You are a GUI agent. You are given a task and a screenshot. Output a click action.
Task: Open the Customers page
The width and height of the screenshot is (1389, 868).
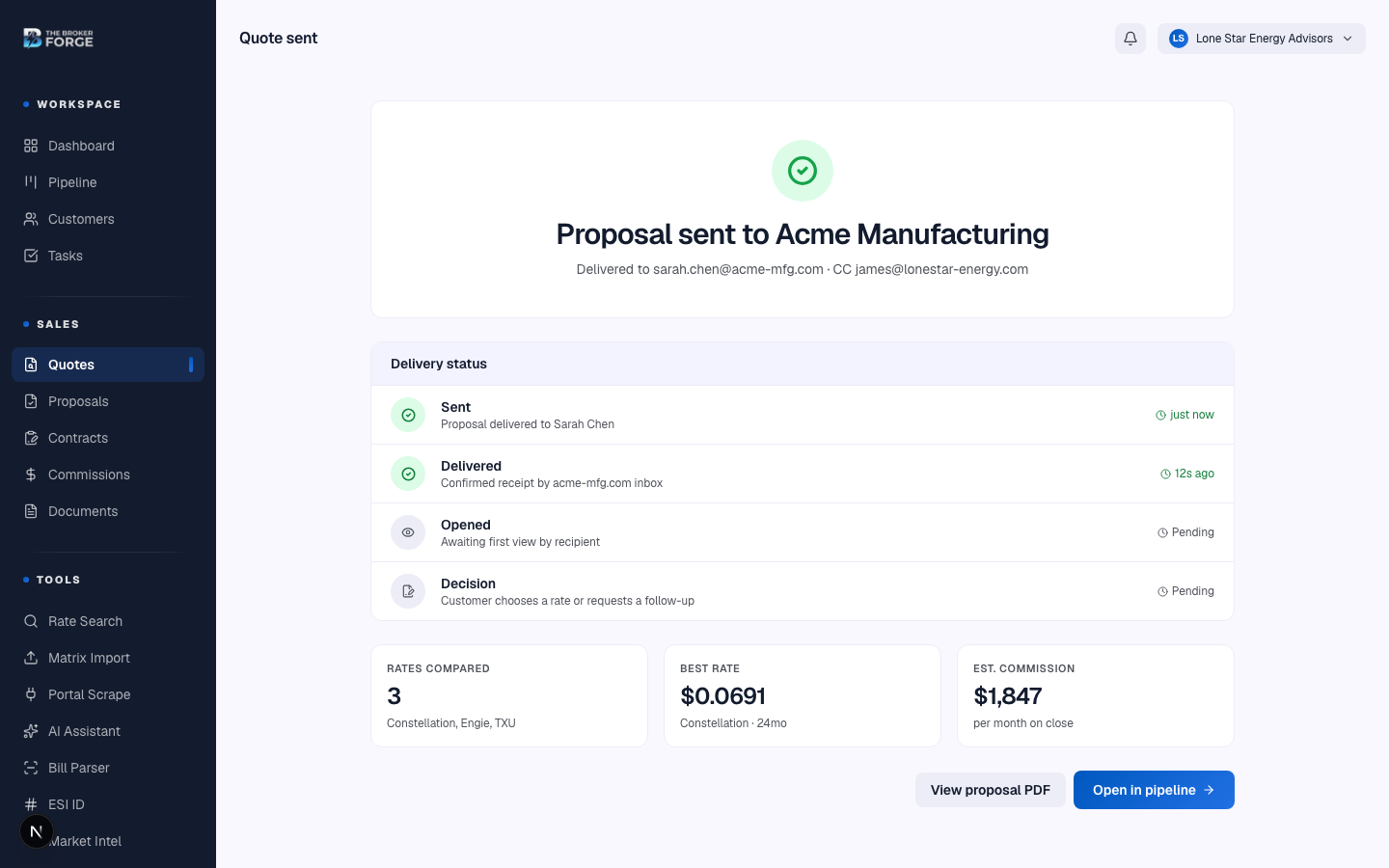pyautogui.click(x=108, y=219)
